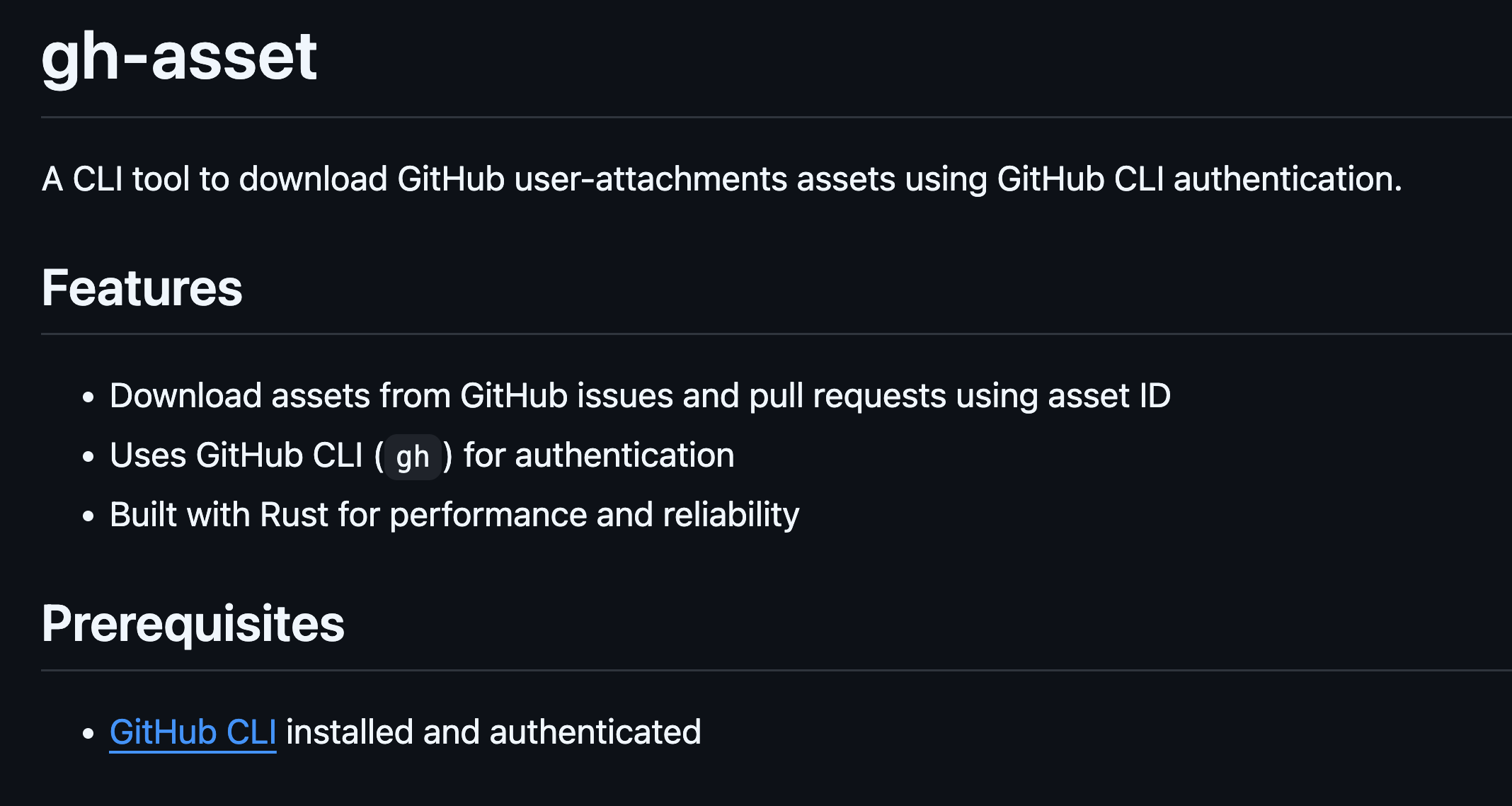Click the divider line under Features heading
Image resolution: width=1512 pixels, height=806 pixels.
click(x=777, y=334)
